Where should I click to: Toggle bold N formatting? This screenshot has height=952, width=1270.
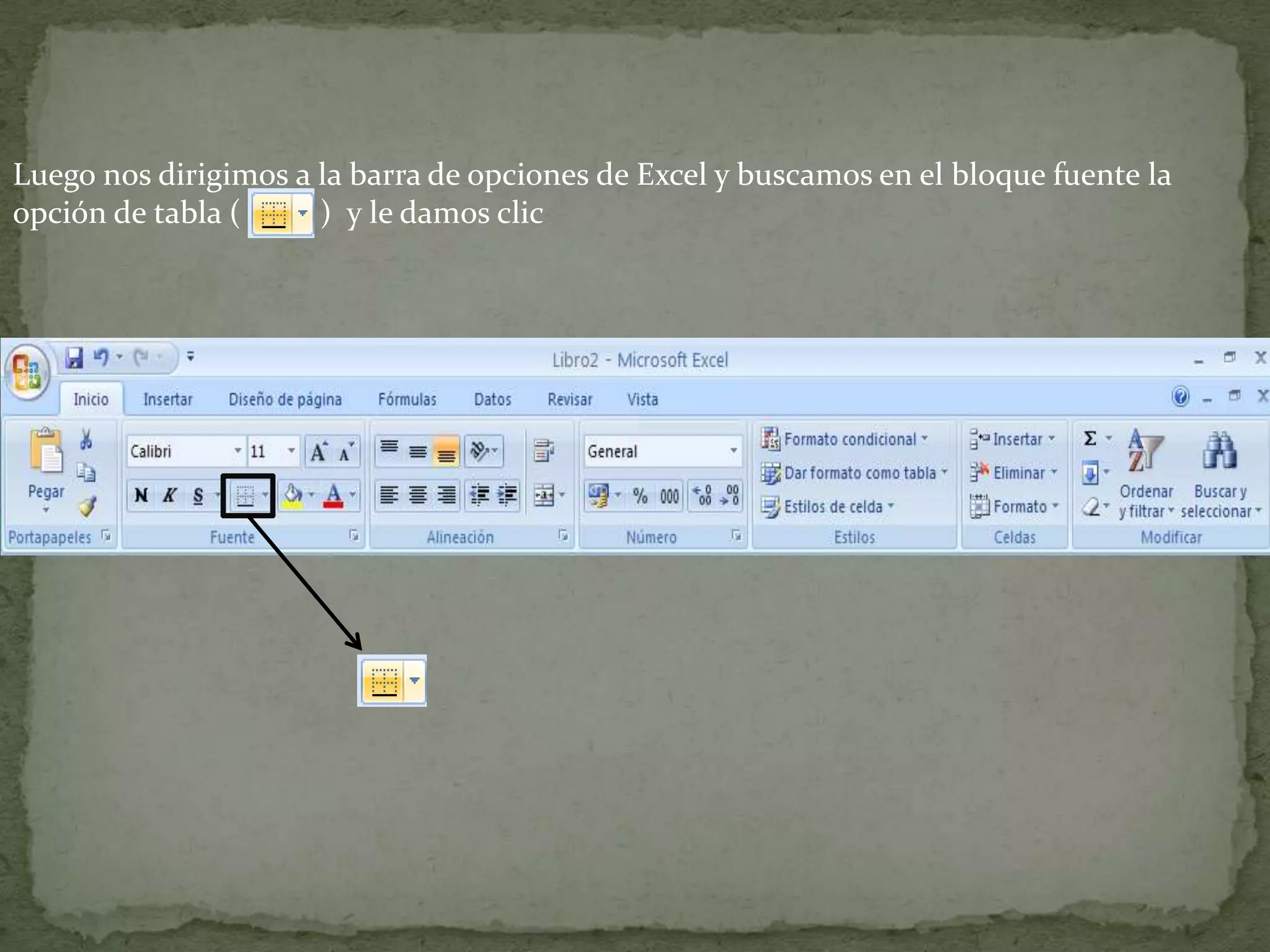[141, 495]
